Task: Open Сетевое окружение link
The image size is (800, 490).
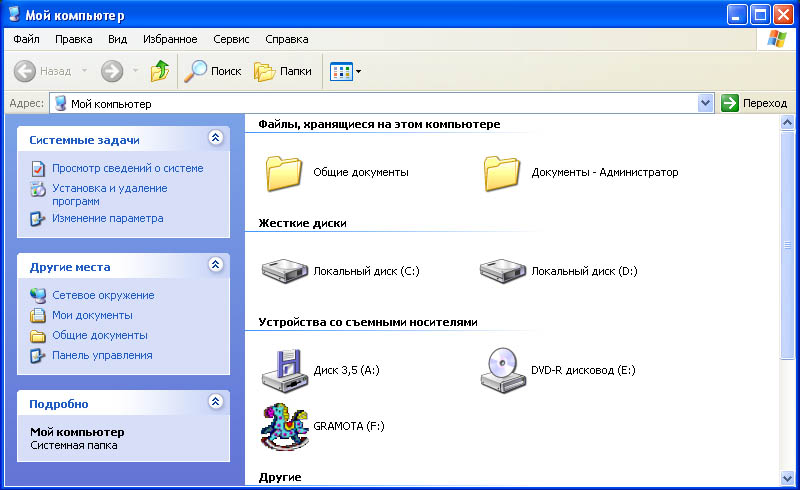Action: pos(103,295)
